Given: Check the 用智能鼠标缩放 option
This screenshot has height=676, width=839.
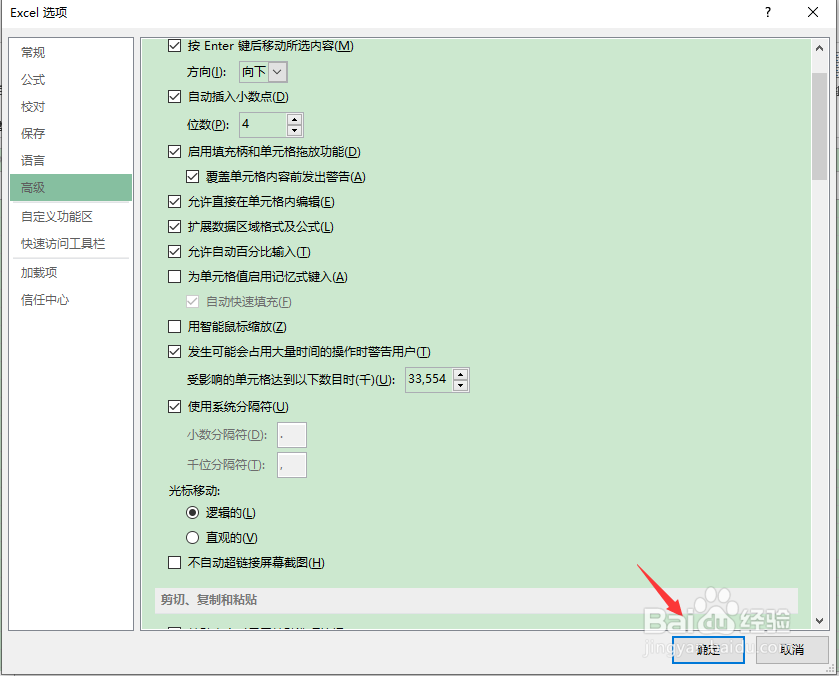Looking at the screenshot, I should click(x=175, y=326).
